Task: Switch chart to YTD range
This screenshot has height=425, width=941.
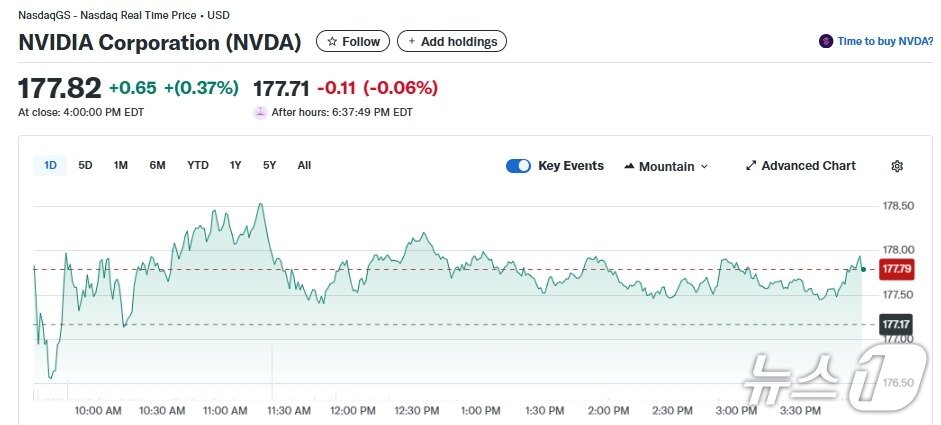Action: 198,166
